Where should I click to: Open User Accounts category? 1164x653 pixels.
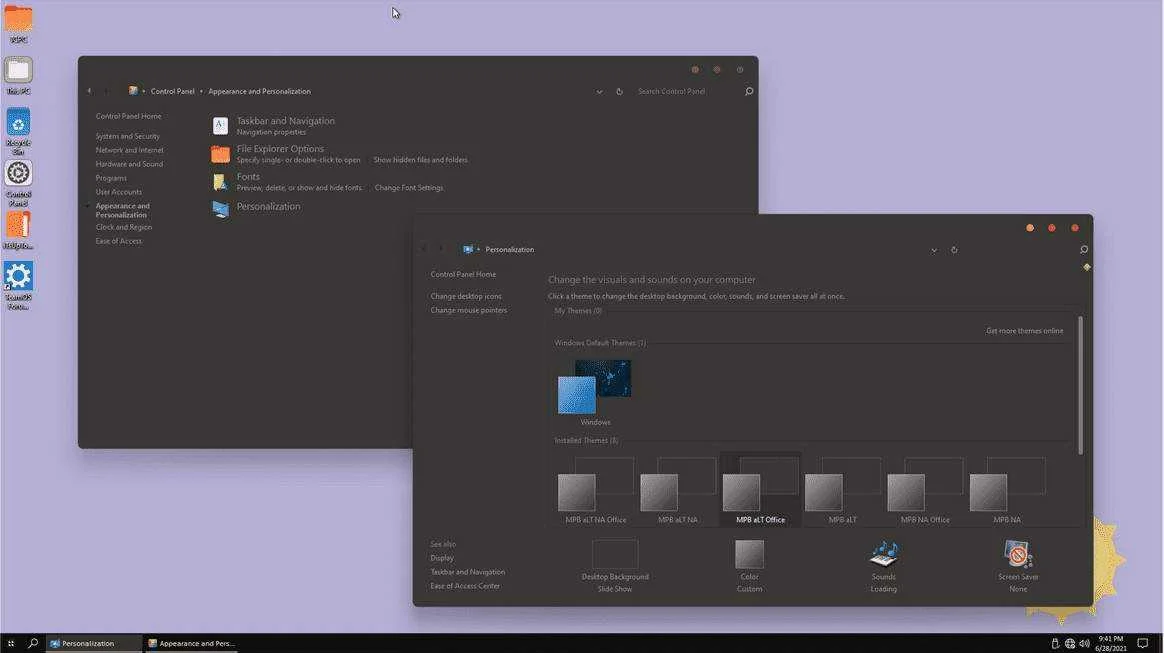point(119,192)
